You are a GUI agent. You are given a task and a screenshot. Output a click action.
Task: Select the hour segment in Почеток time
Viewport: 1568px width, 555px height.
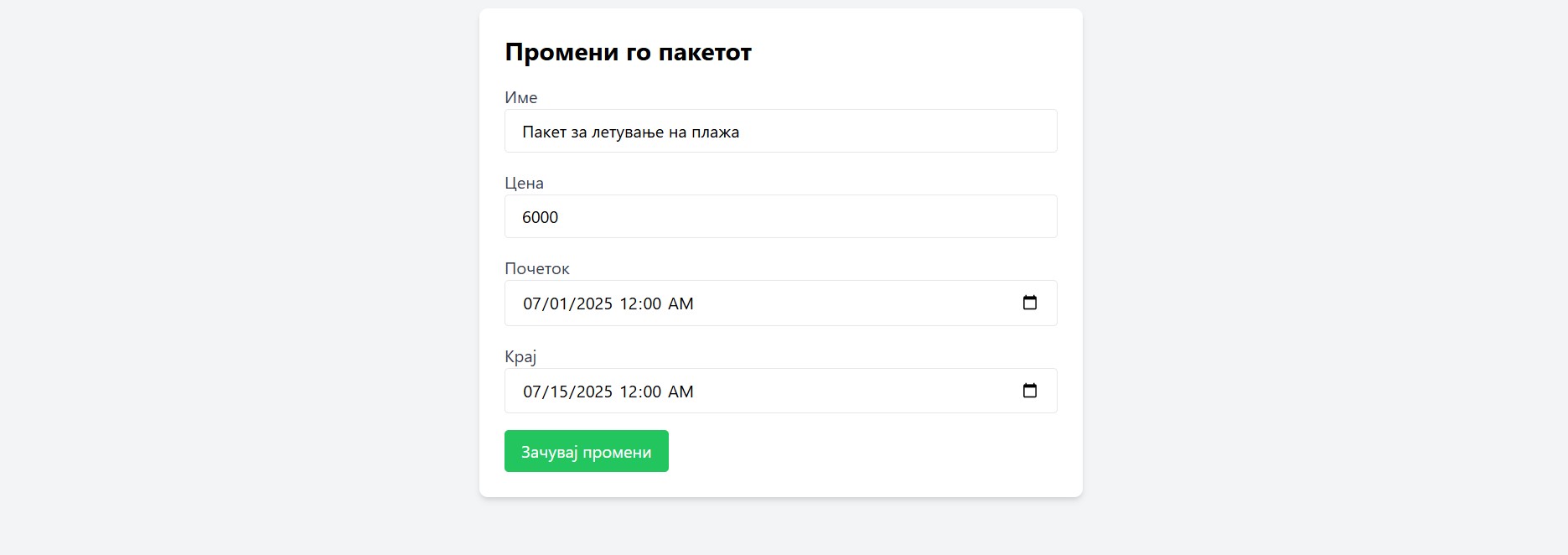click(629, 303)
